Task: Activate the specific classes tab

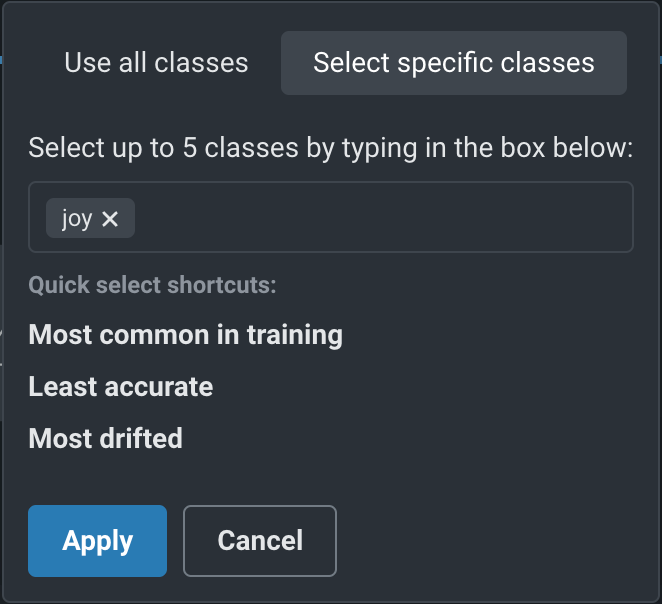Action: pyautogui.click(x=454, y=63)
